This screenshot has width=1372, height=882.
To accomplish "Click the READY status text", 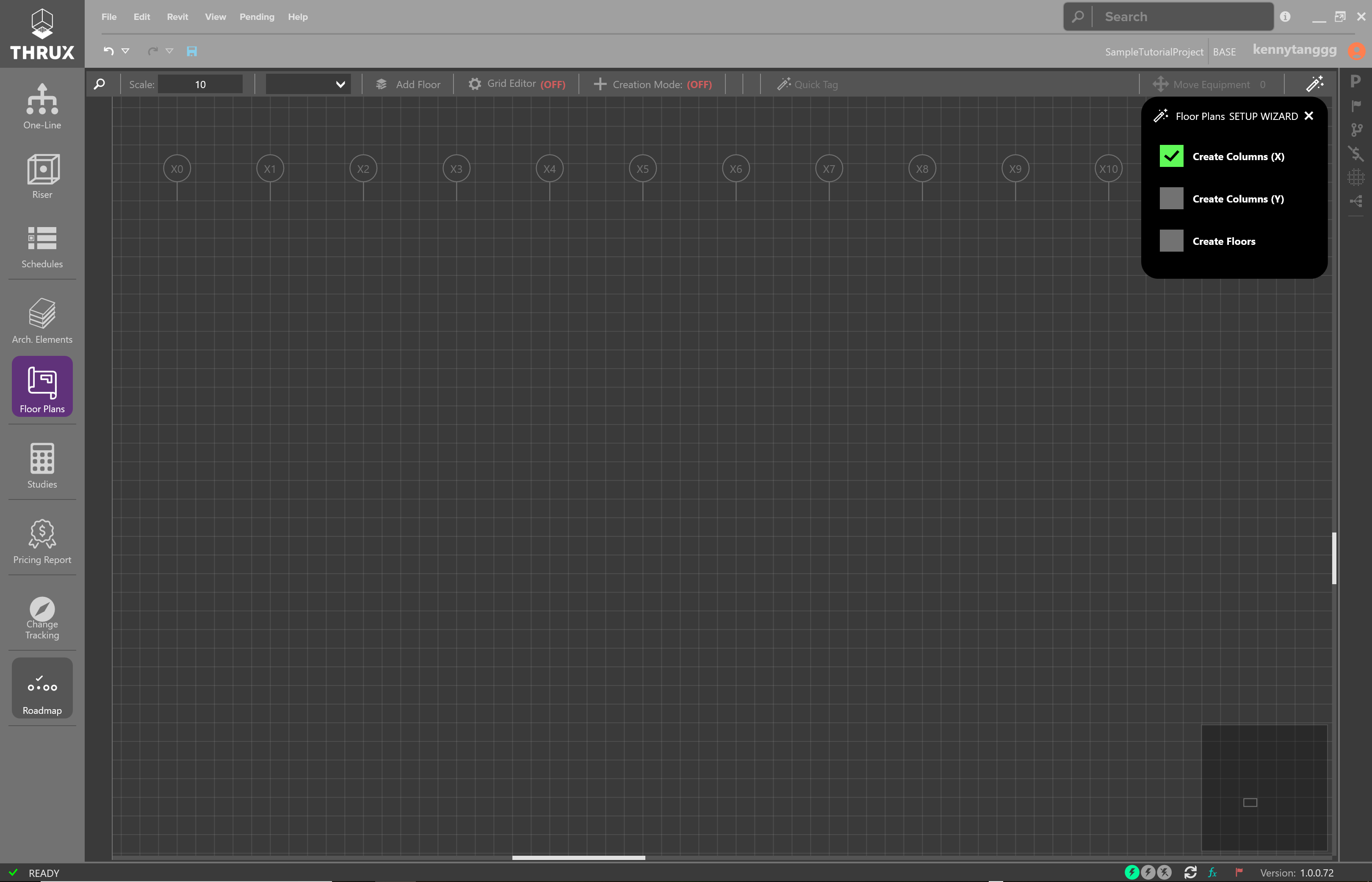I will click(x=44, y=873).
